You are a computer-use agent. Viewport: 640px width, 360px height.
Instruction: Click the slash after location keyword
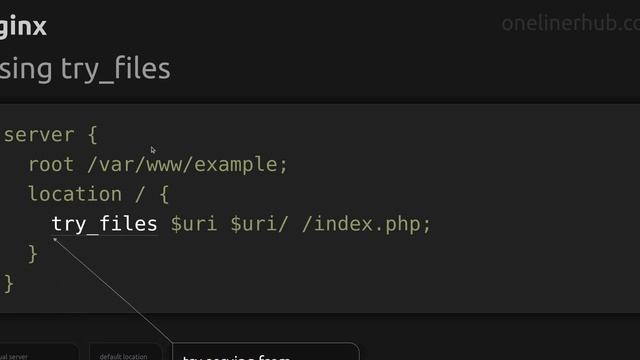coord(140,194)
